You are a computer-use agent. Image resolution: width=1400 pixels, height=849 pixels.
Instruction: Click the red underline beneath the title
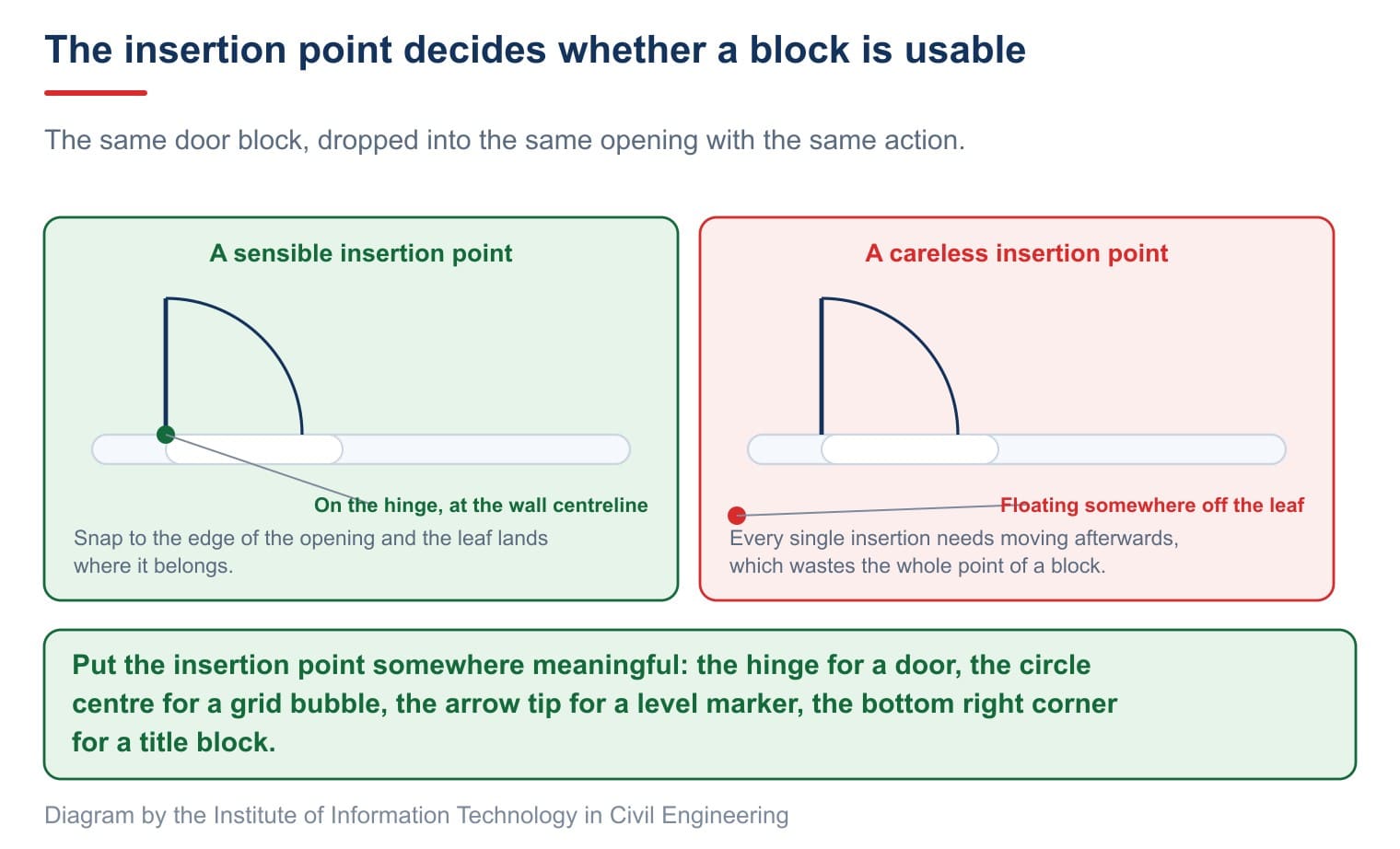pos(96,93)
